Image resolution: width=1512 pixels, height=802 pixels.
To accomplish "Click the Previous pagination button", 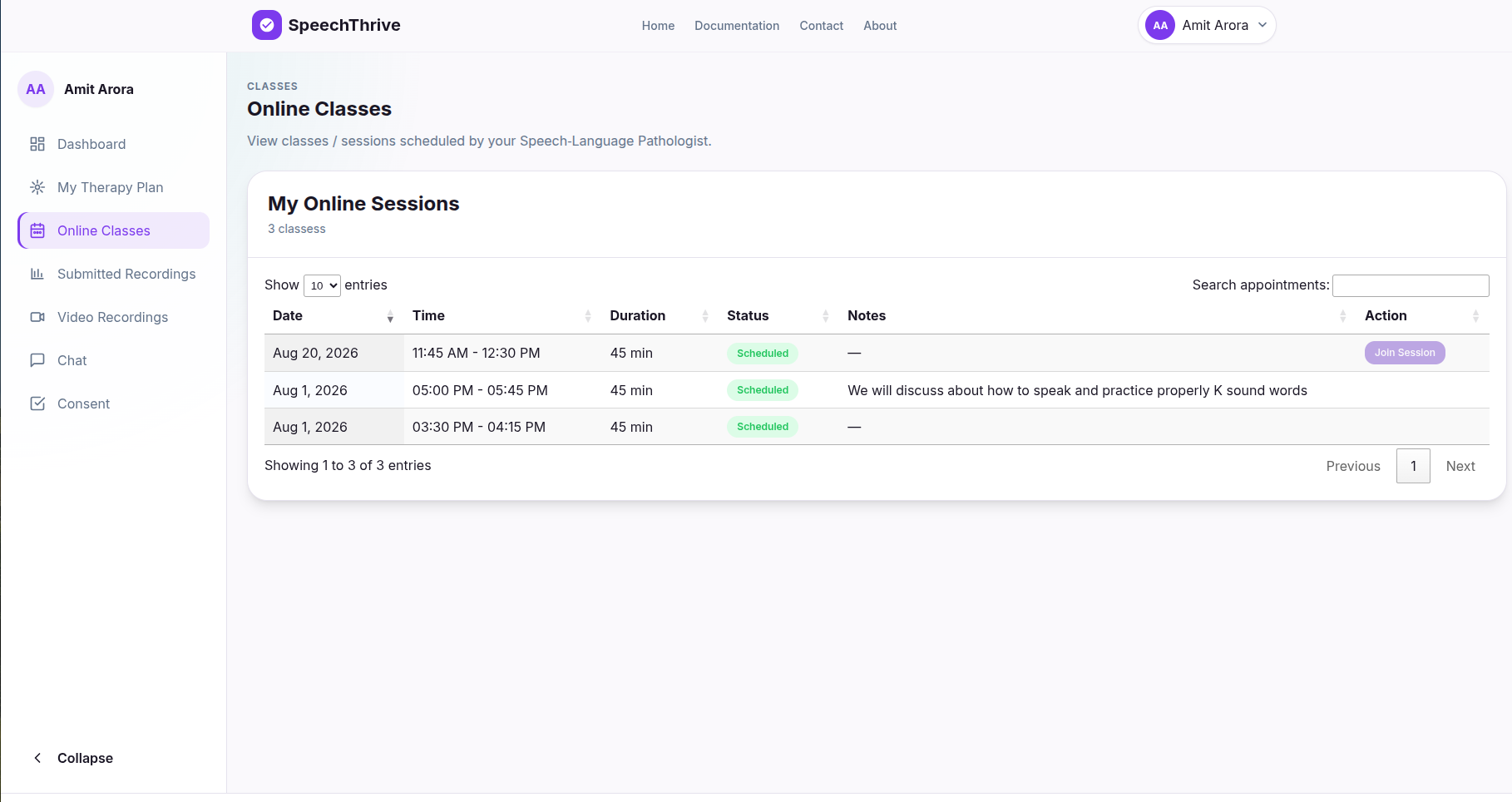I will point(1353,466).
